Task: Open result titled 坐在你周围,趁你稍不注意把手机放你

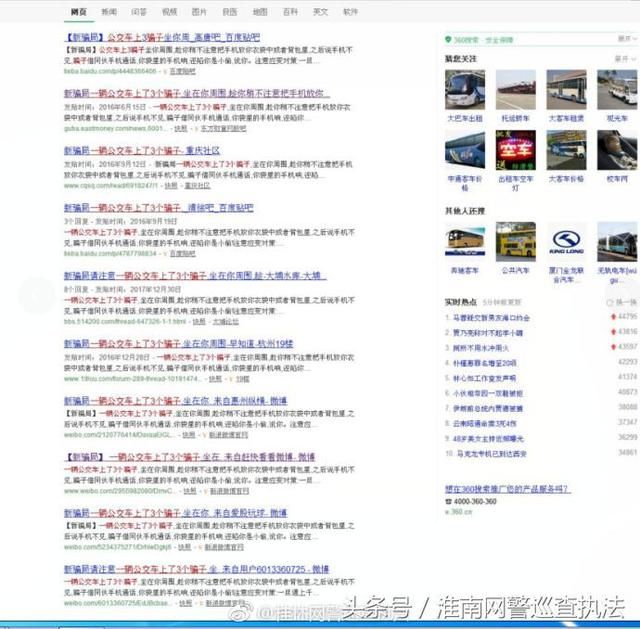Action: (x=197, y=93)
